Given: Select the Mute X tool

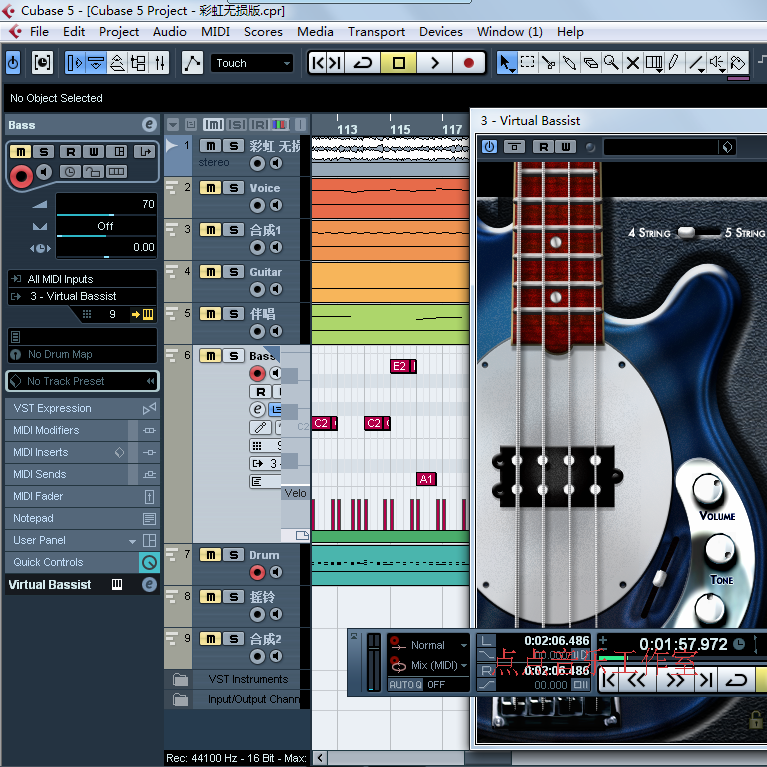Looking at the screenshot, I should coord(632,63).
